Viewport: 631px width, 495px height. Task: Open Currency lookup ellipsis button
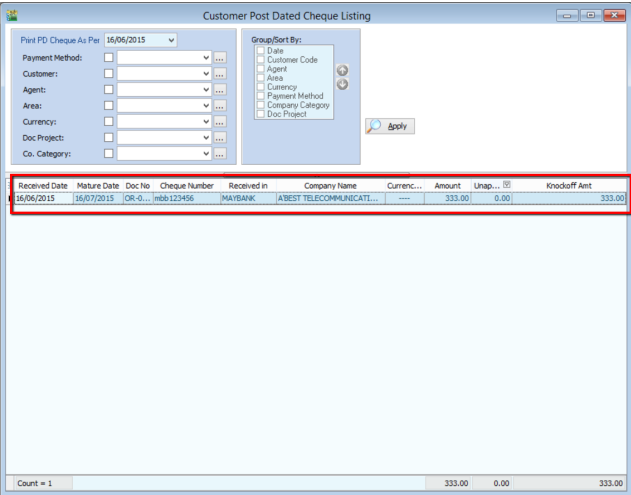pos(220,121)
